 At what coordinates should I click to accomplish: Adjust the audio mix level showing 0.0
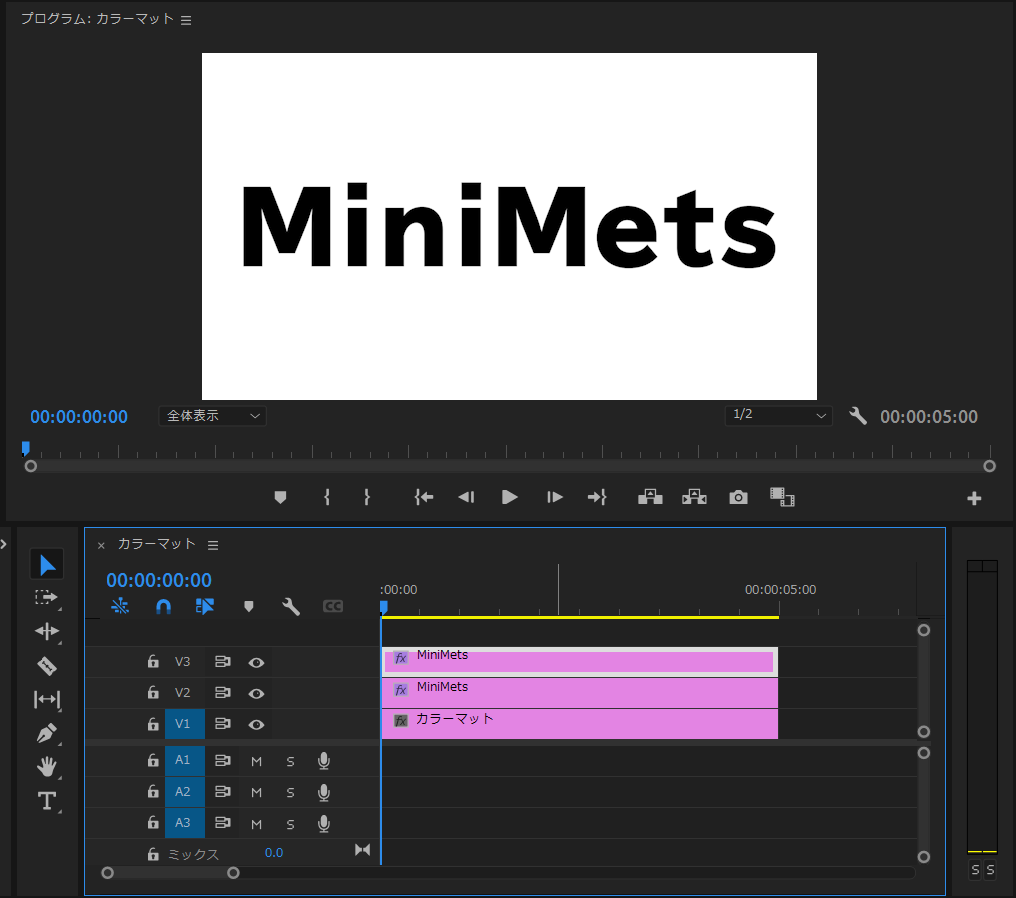273,851
